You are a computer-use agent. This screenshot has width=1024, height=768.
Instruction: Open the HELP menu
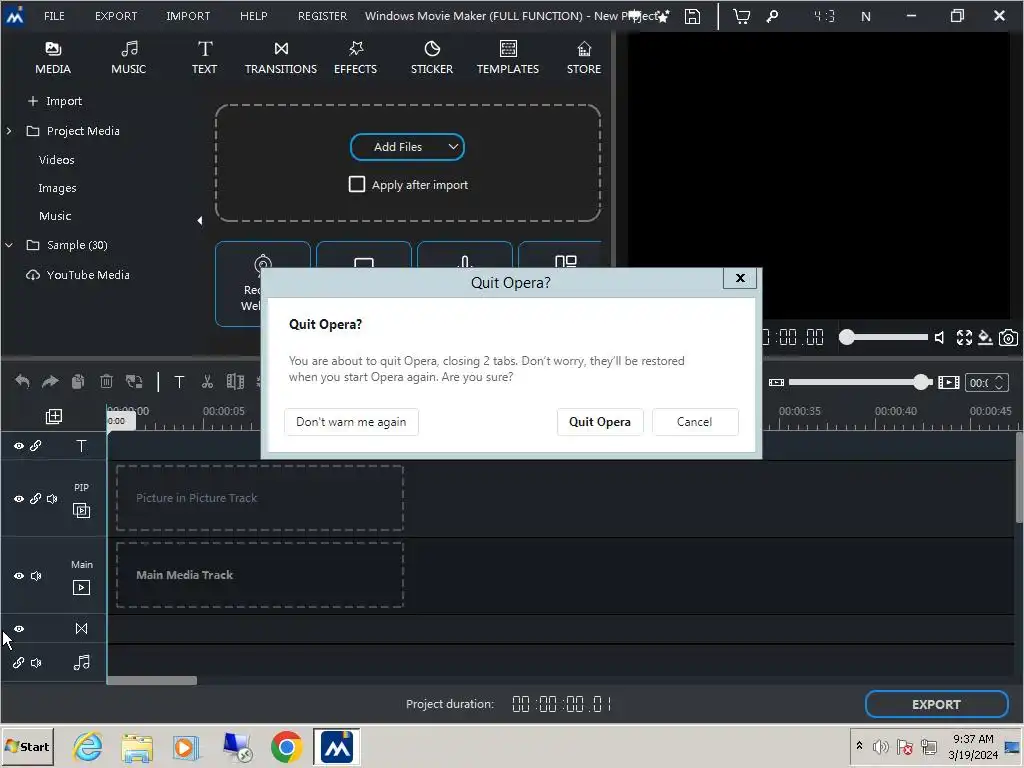[x=253, y=16]
